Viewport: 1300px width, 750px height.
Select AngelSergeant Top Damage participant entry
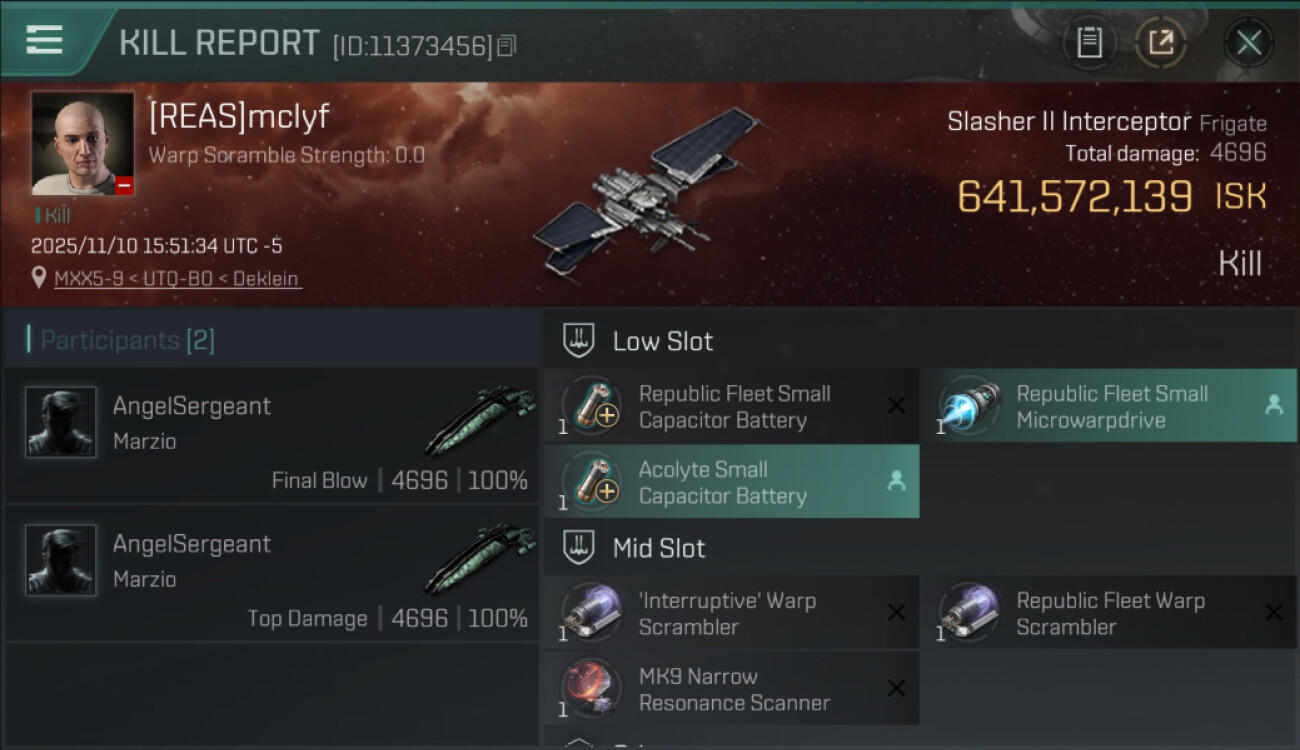coord(272,574)
